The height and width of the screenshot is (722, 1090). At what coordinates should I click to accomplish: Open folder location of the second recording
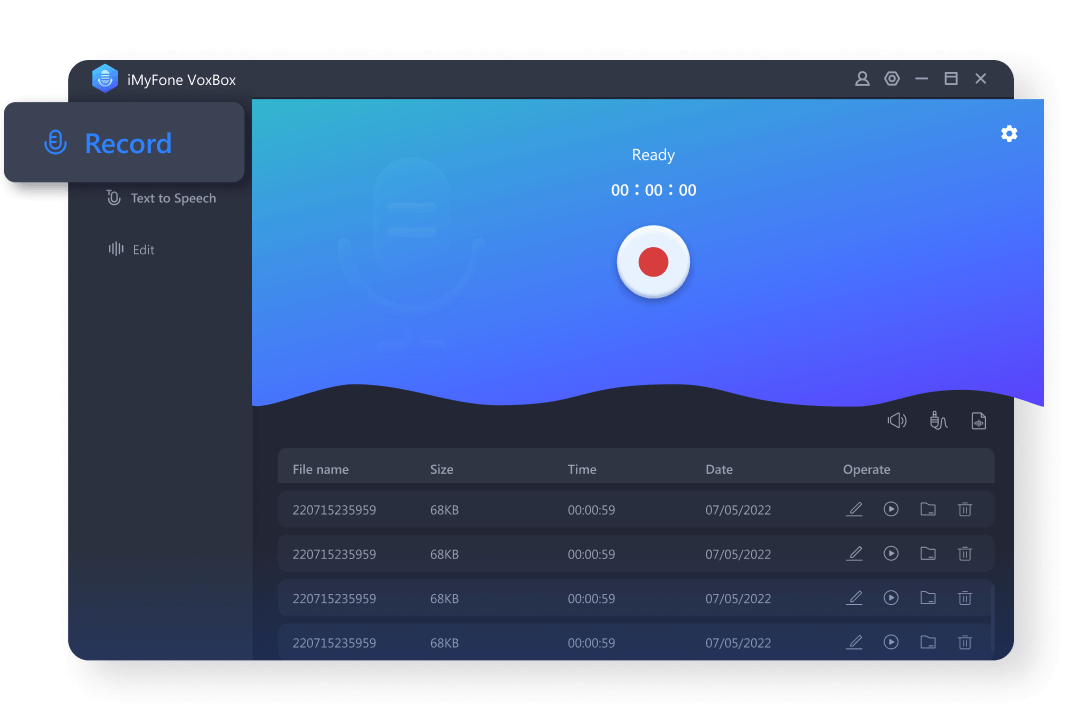click(928, 554)
